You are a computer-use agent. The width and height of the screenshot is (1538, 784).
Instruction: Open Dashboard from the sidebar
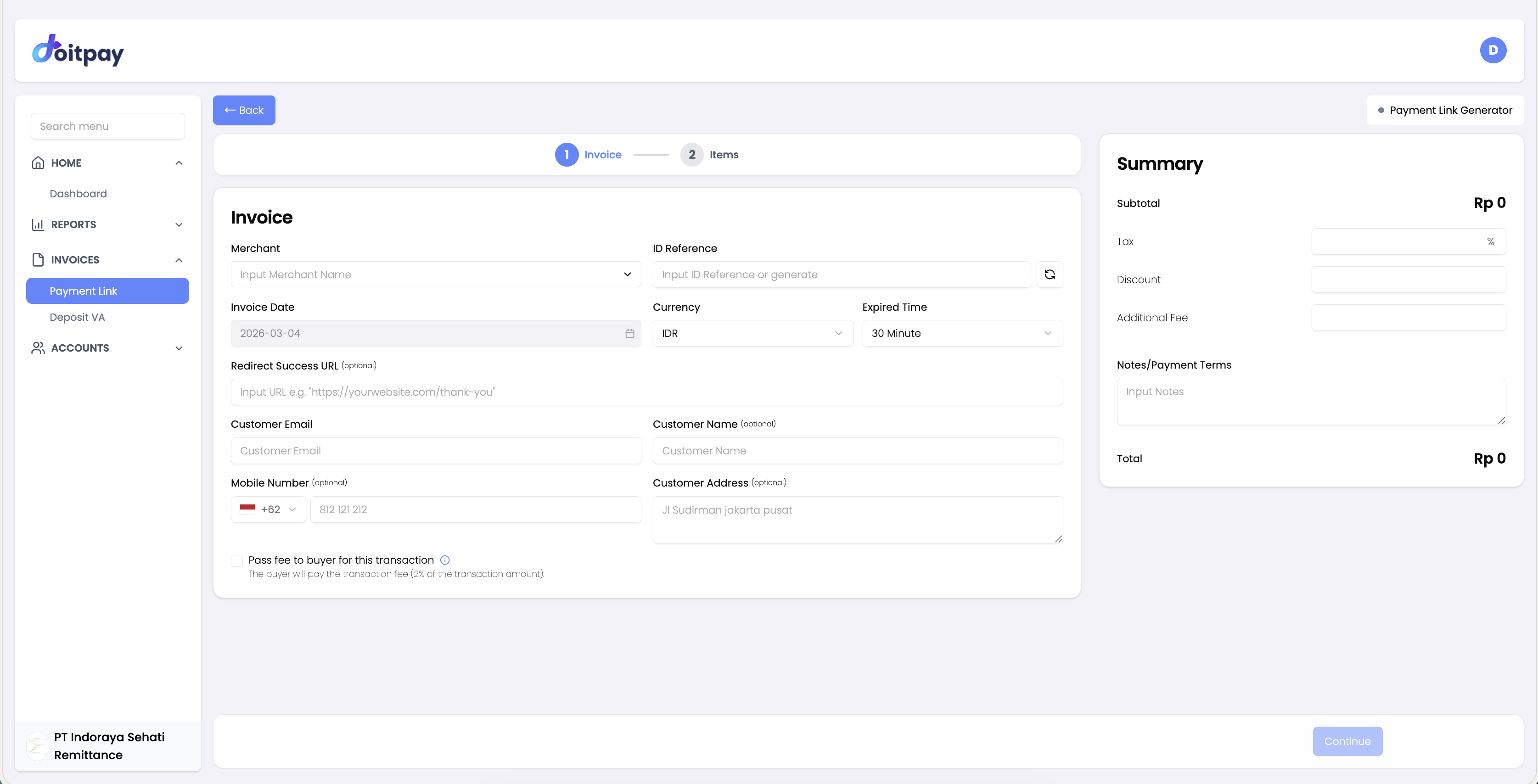(78, 194)
